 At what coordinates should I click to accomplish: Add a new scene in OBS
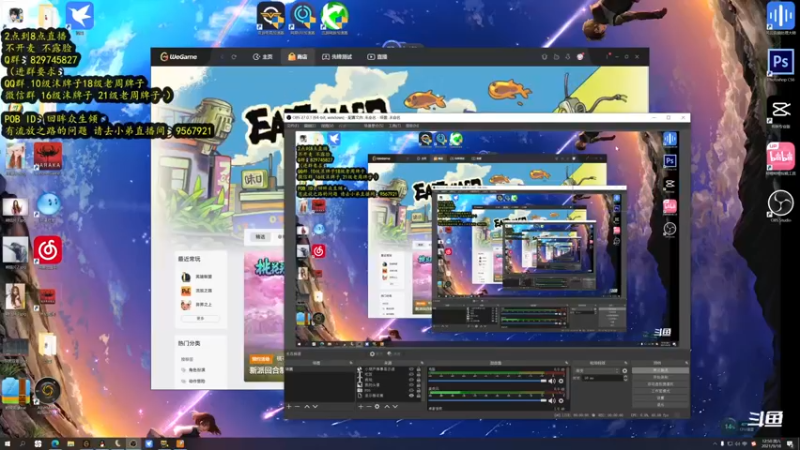[289, 407]
